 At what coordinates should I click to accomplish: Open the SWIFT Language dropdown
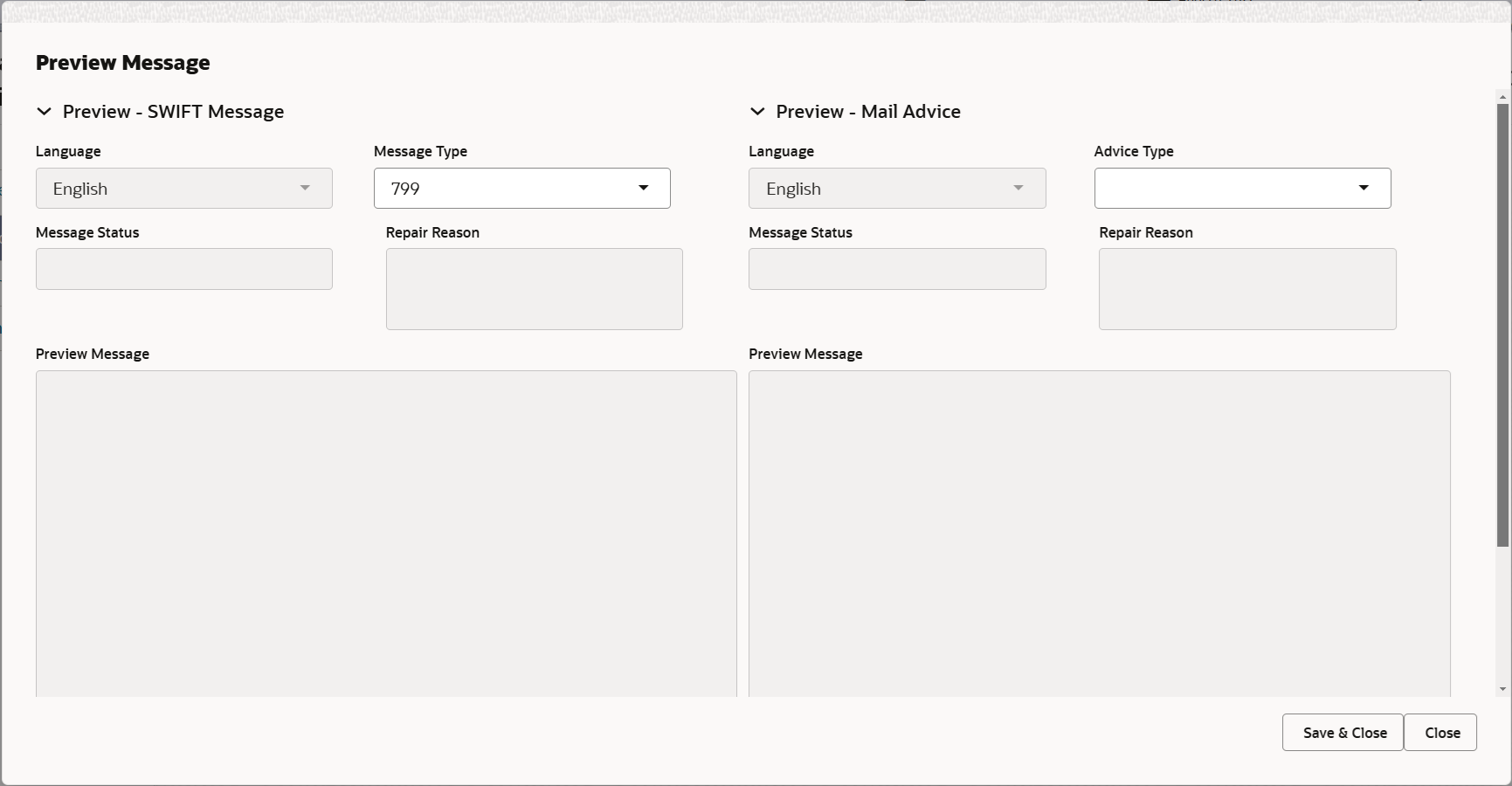(184, 189)
